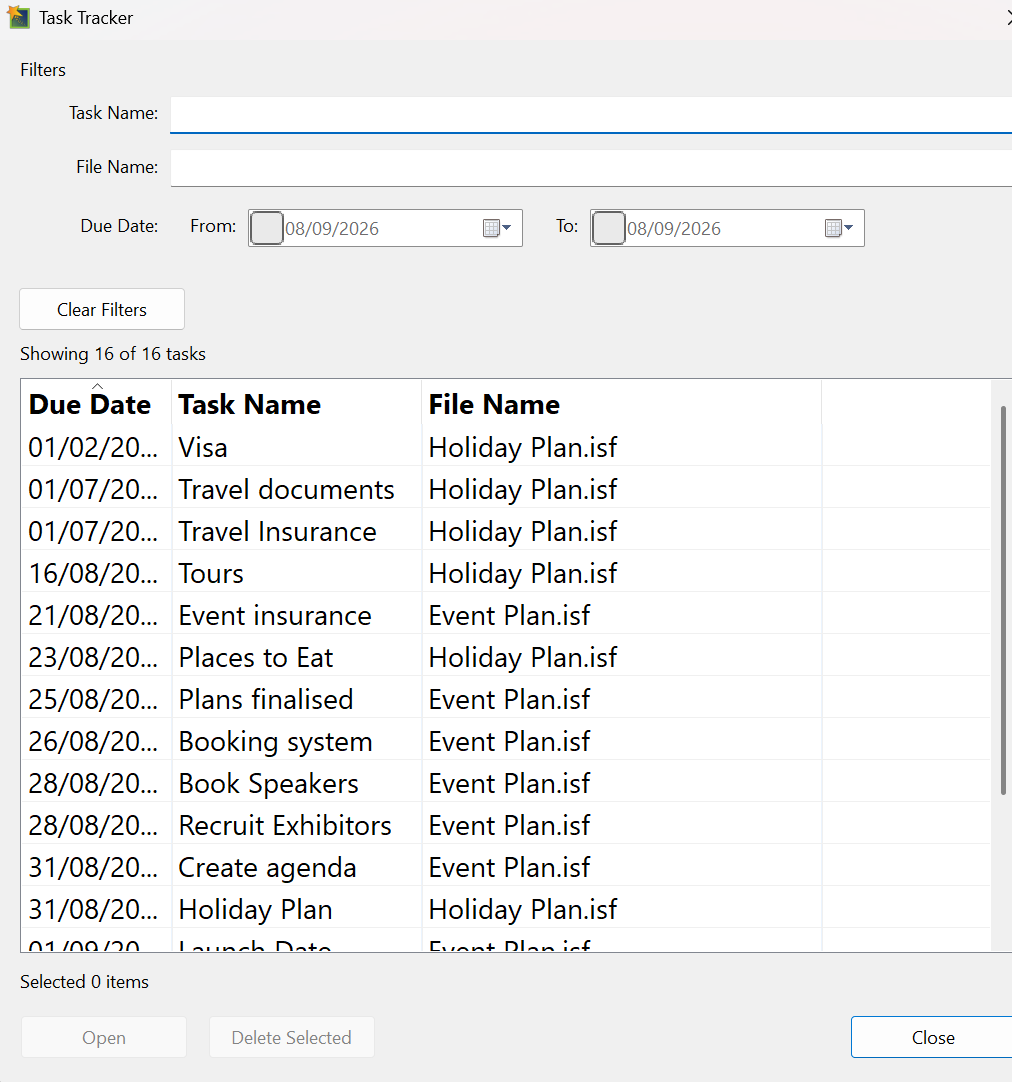
Task: Select the Visa task row
Action: coord(506,447)
